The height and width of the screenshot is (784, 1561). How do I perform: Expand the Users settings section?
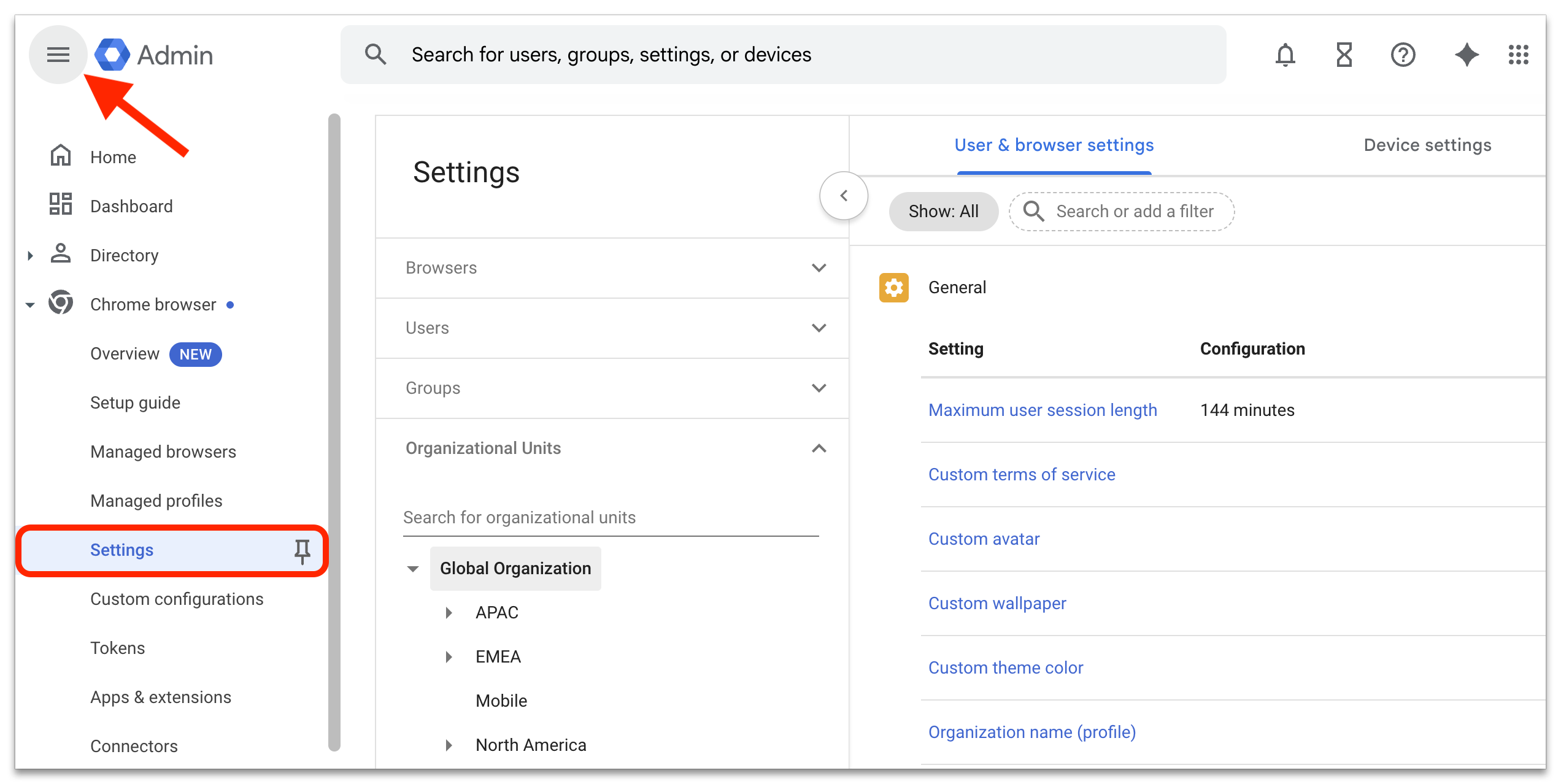click(819, 328)
